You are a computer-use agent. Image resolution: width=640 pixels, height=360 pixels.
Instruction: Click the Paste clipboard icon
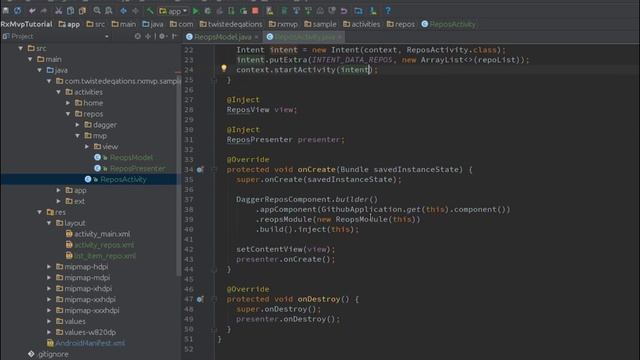[82, 11]
